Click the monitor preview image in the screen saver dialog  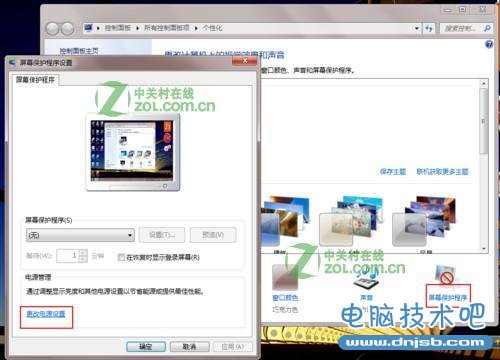(x=132, y=152)
